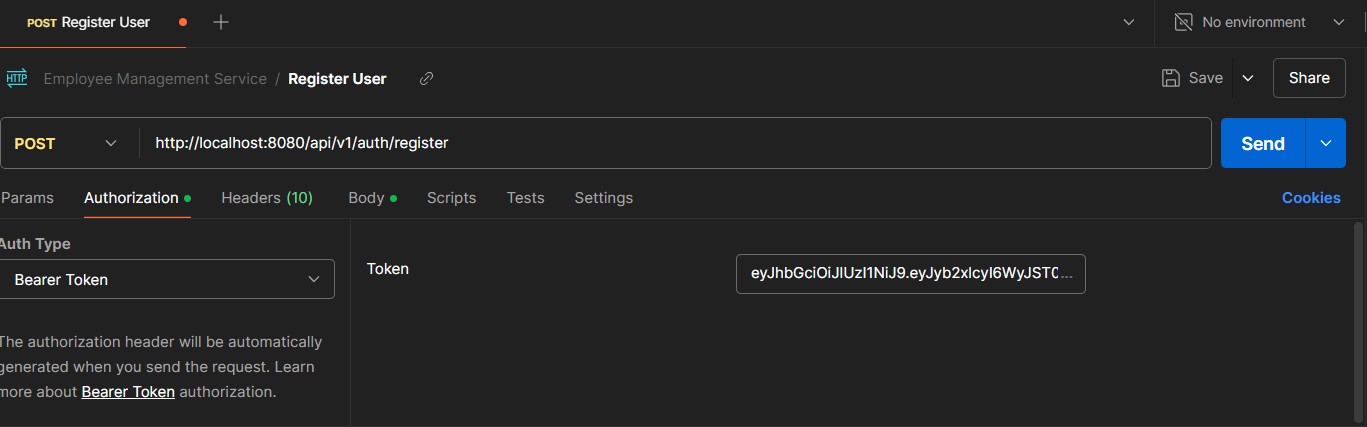
Task: Click the Save button
Action: [1192, 78]
